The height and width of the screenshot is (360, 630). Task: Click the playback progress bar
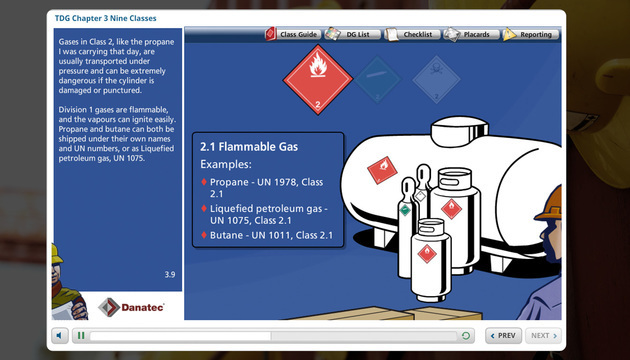click(273, 336)
